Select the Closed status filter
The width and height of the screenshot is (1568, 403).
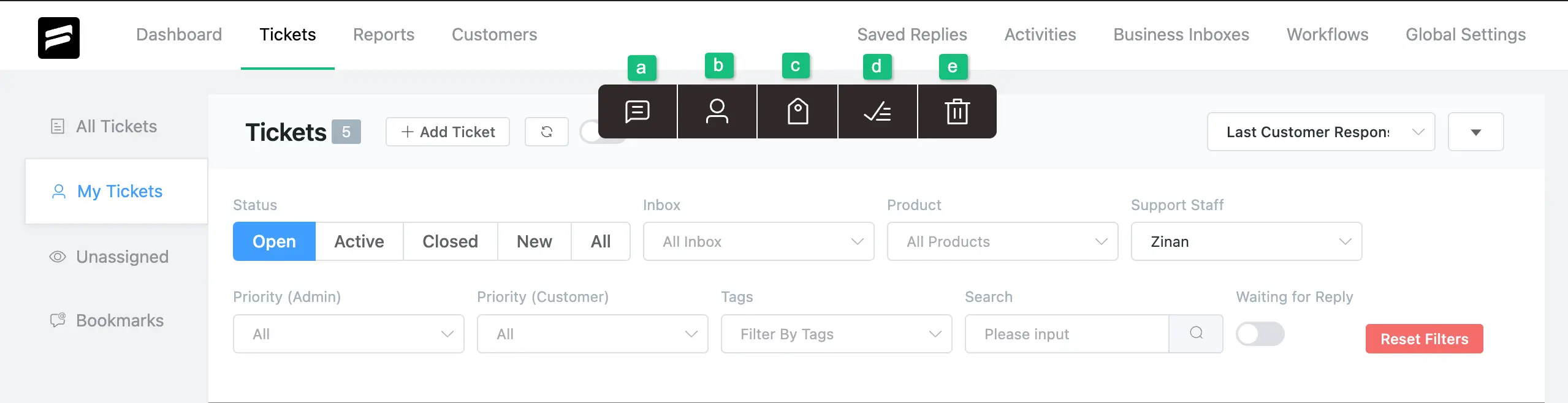(x=450, y=241)
